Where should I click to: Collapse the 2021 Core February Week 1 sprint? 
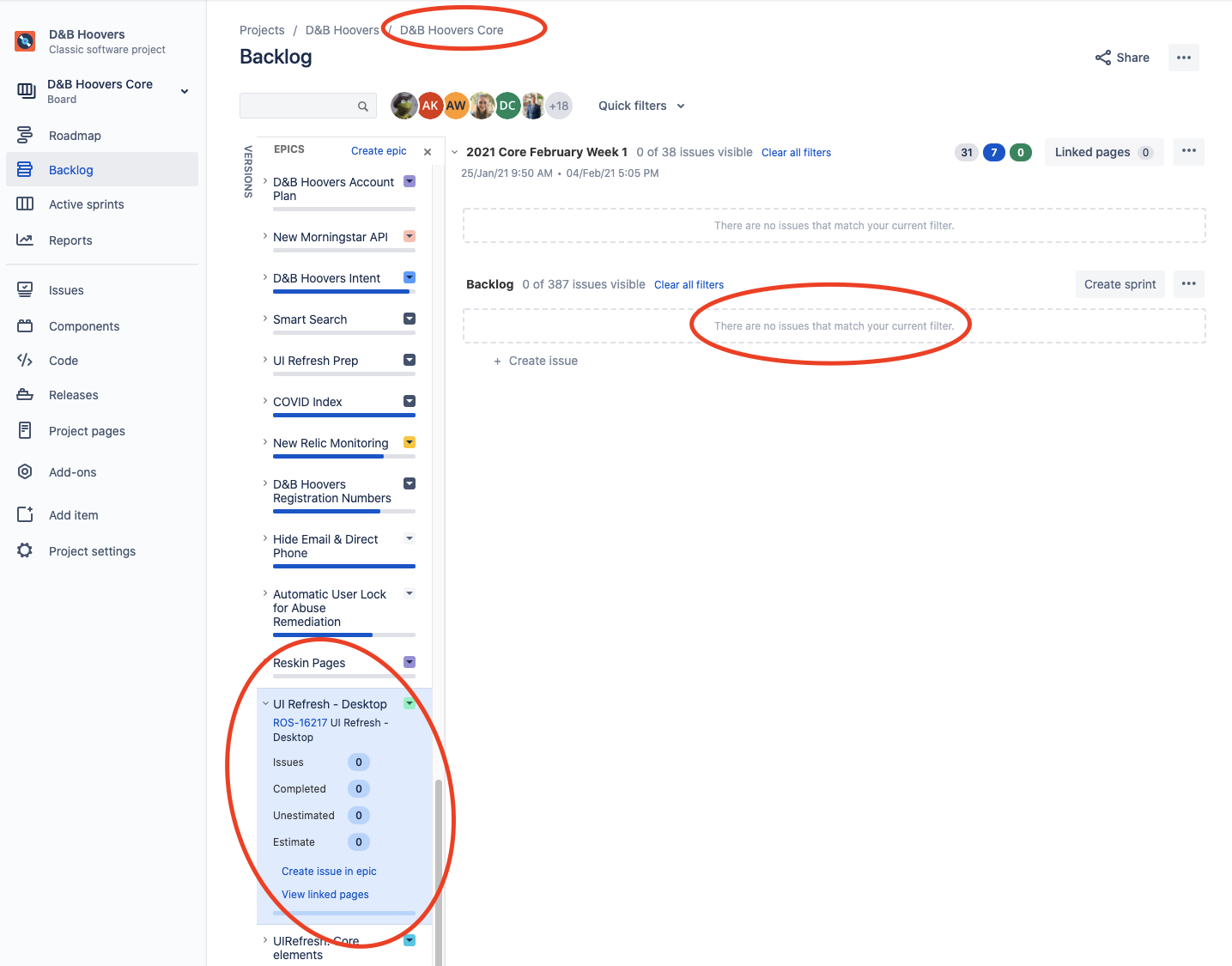point(455,152)
